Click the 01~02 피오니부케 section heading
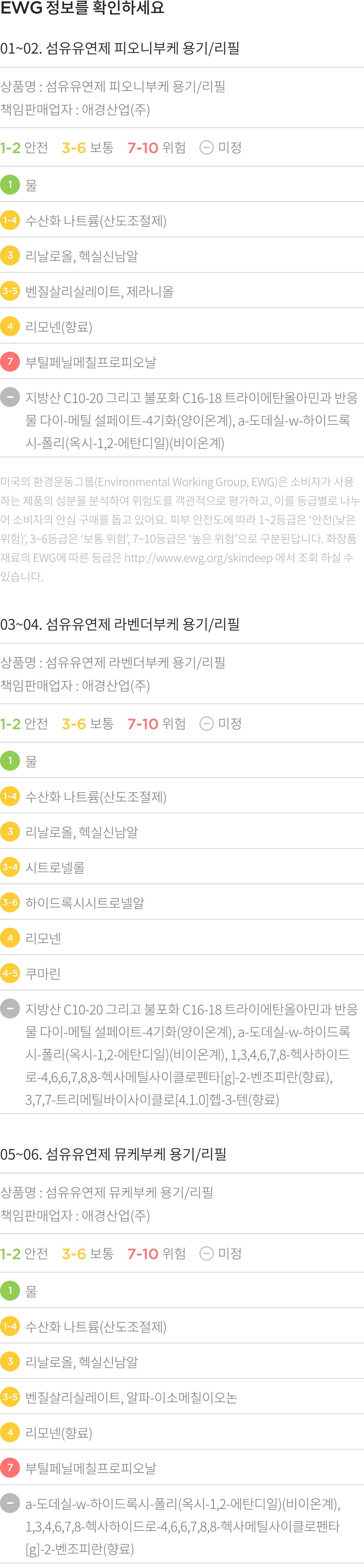Viewport: 364px width, 1568px height. (x=120, y=48)
